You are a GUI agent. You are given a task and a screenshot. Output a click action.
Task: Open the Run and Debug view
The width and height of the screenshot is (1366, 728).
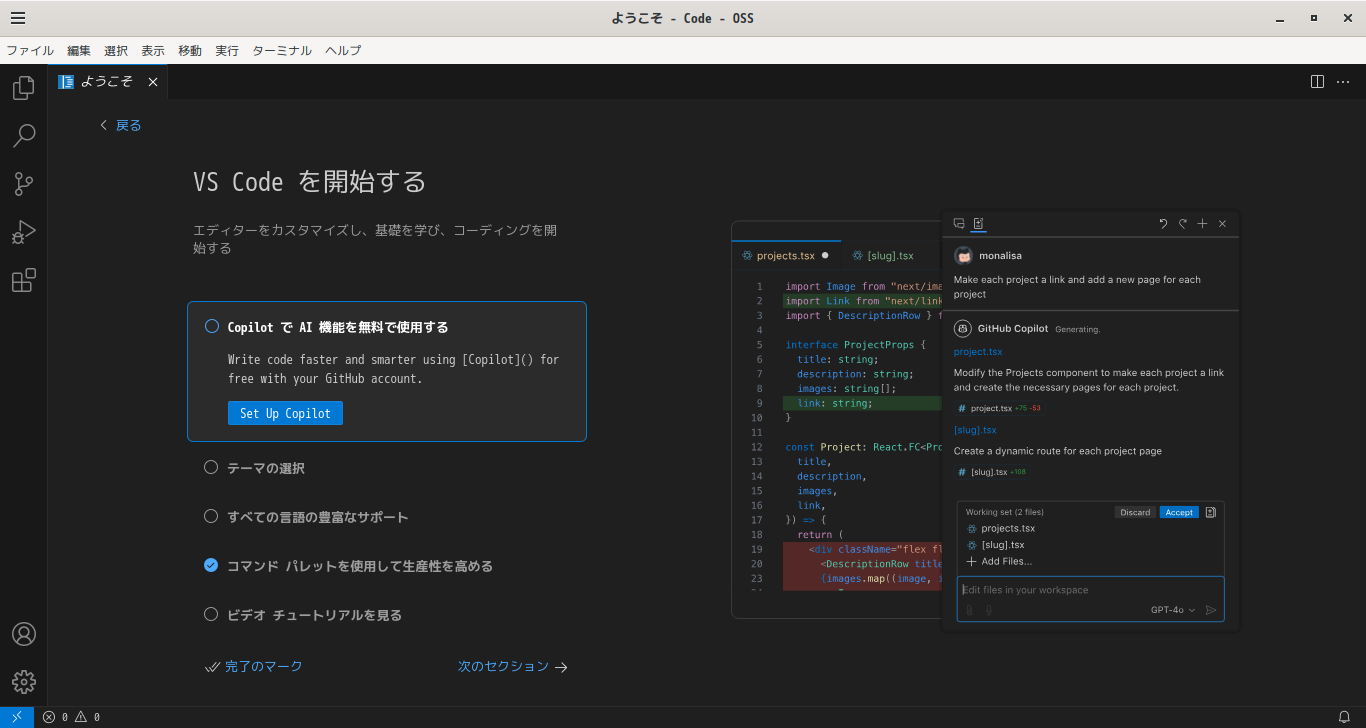24,233
